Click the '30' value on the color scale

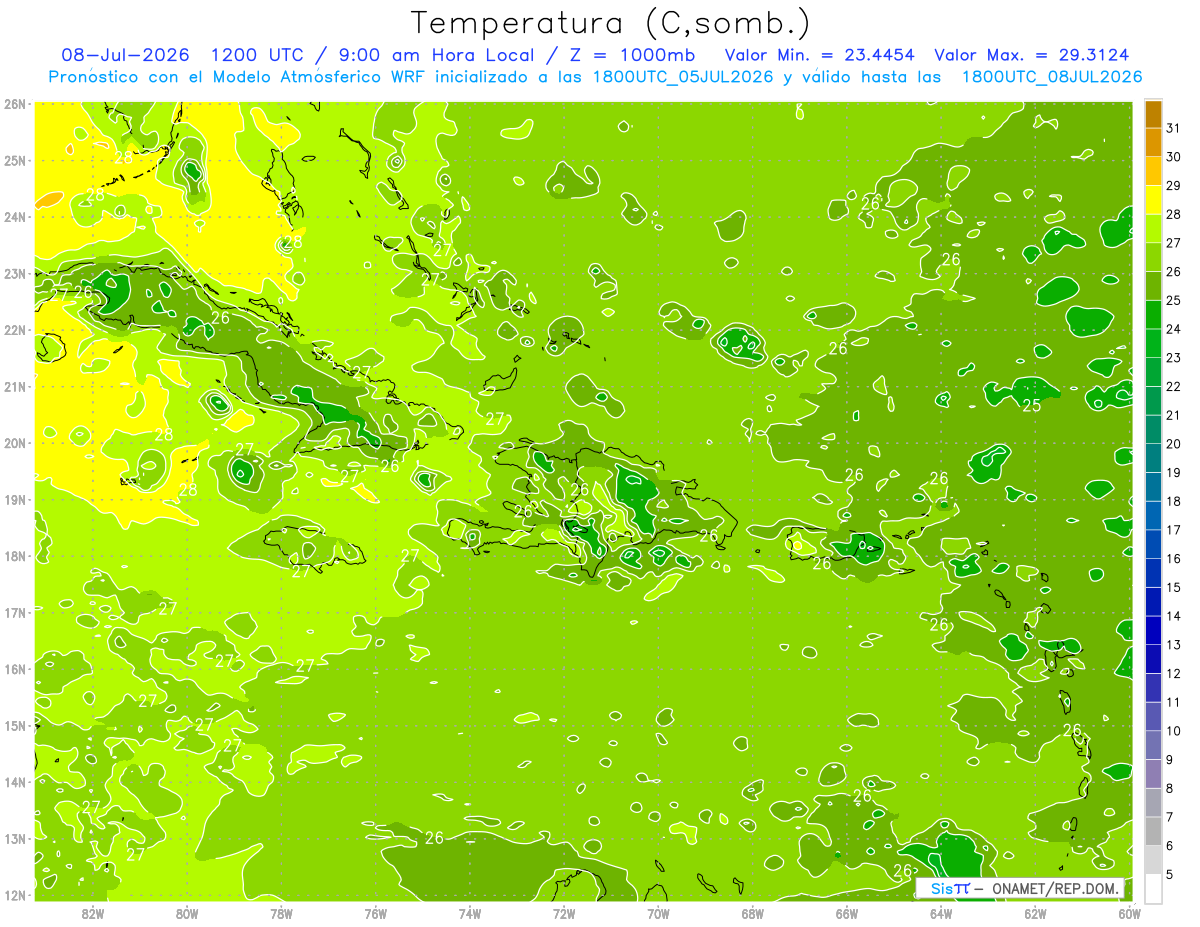pos(1174,157)
